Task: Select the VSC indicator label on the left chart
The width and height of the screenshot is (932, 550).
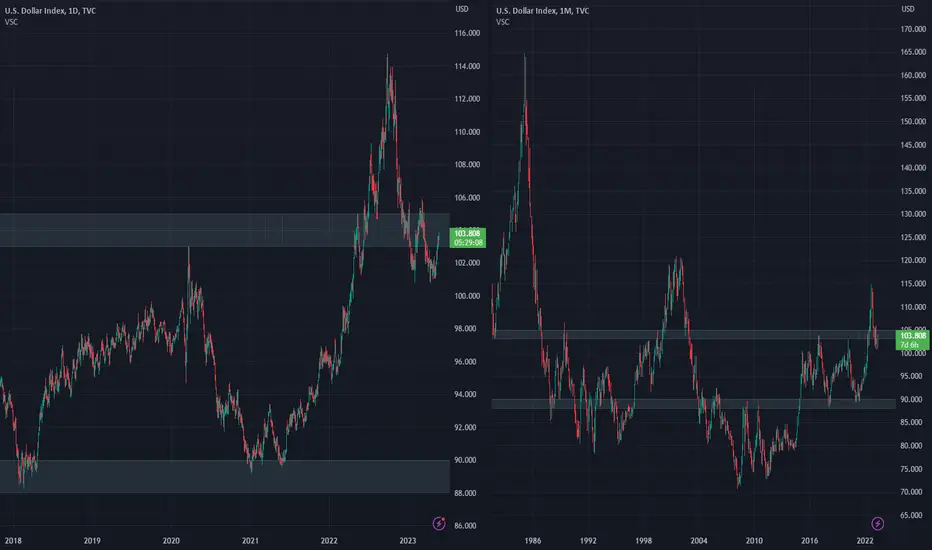Action: (x=11, y=22)
